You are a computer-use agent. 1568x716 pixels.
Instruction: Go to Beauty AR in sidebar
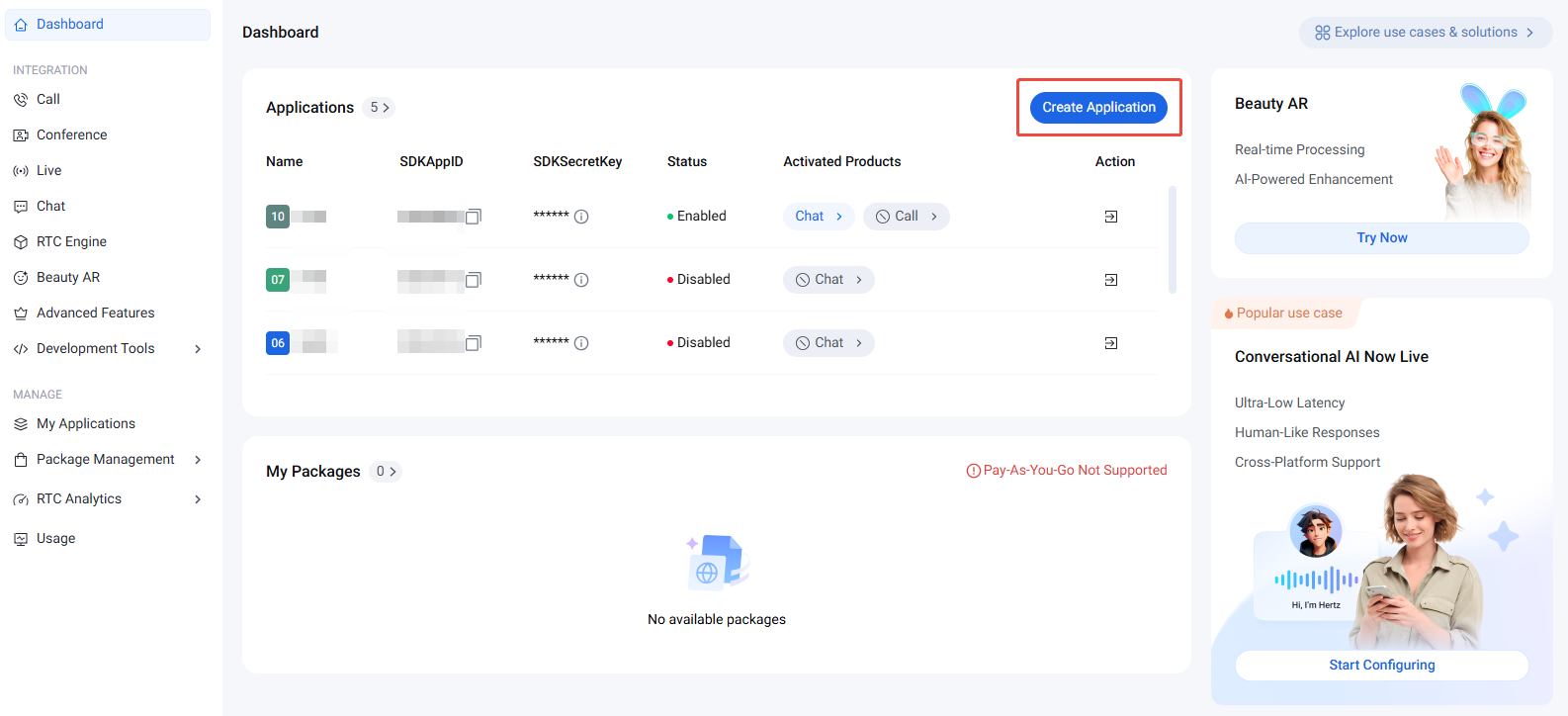tap(68, 278)
